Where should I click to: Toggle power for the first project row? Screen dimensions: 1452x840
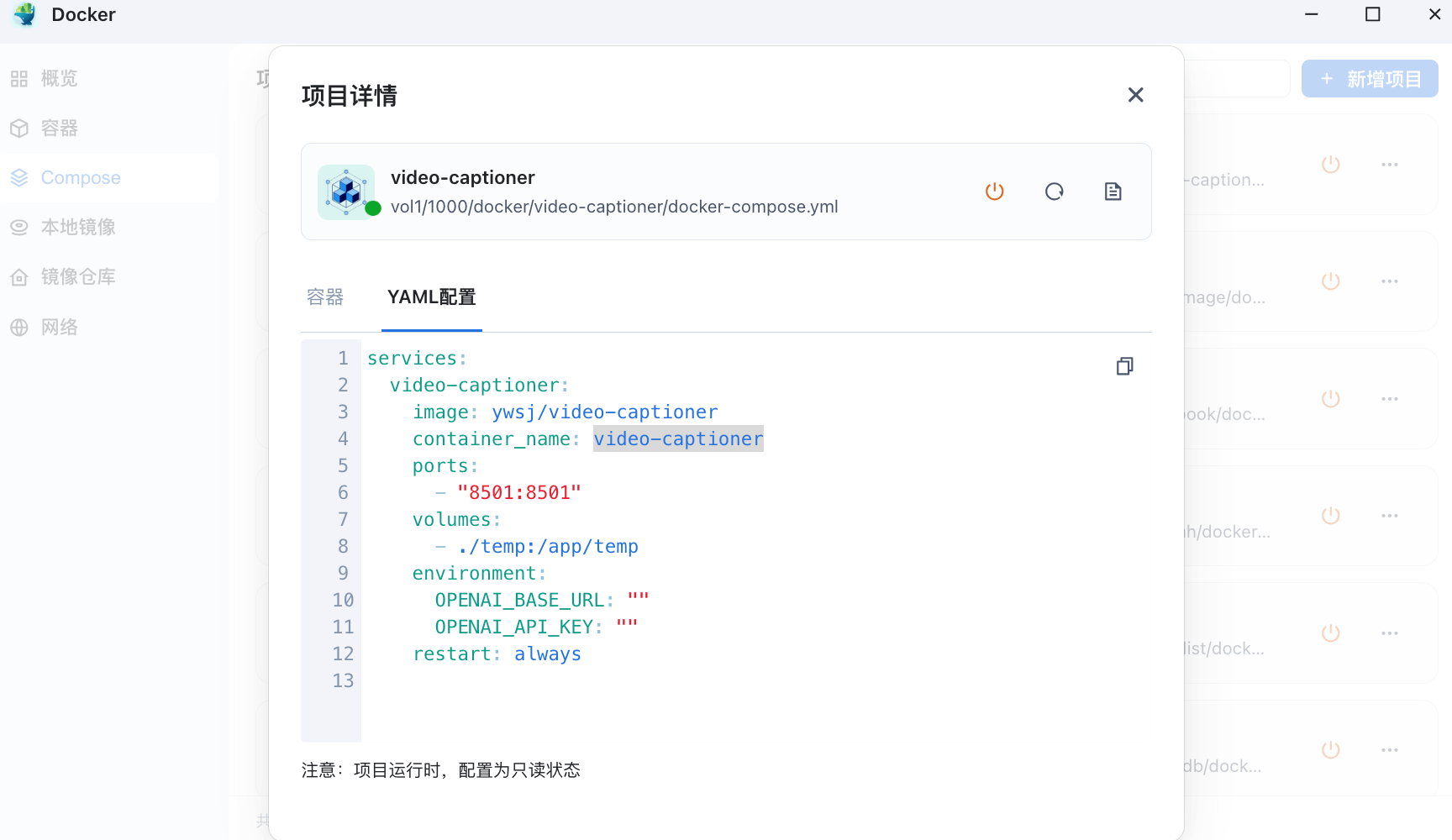point(1330,165)
